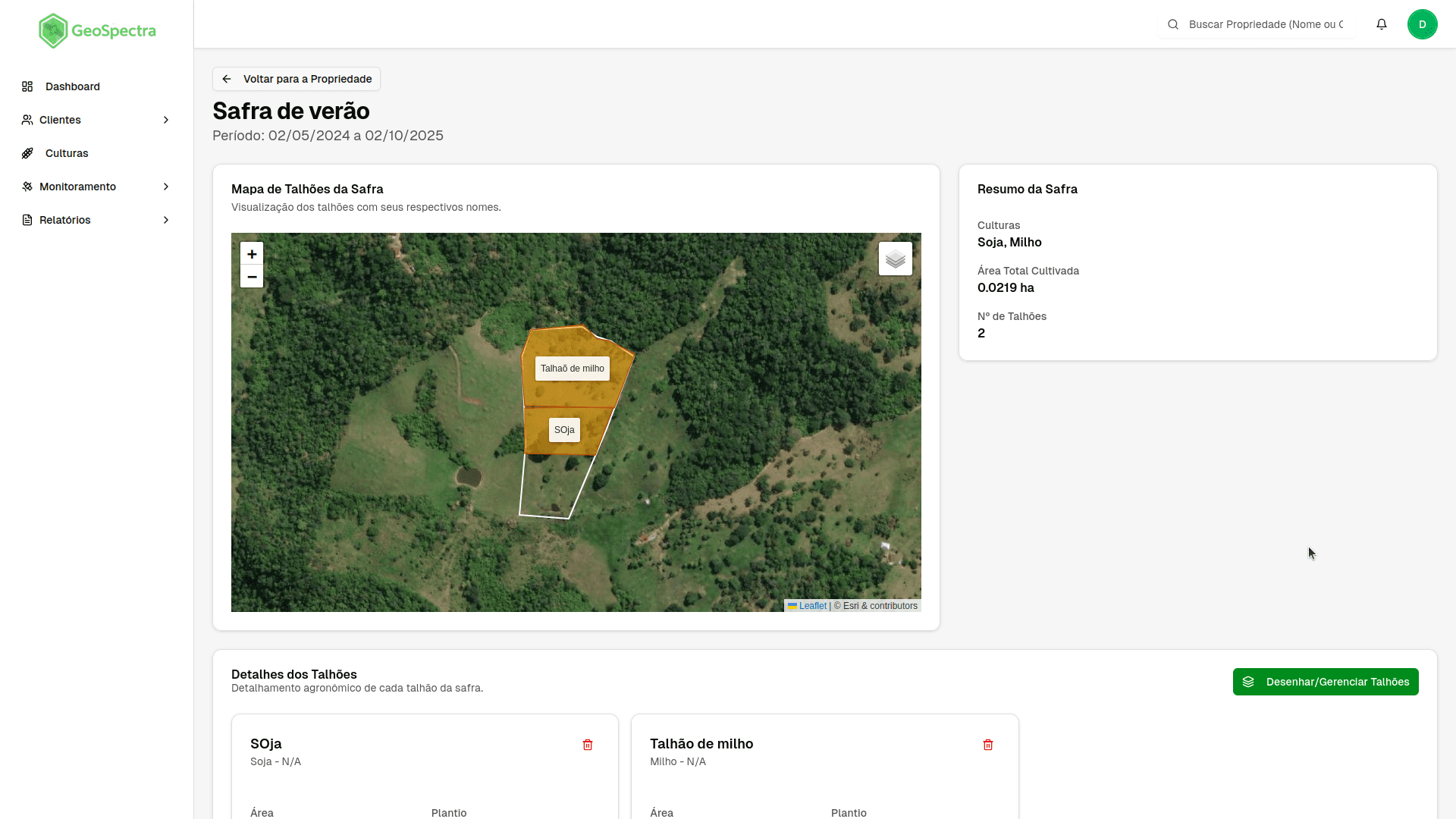
Task: Focus the Buscar Propriedade search field
Action: tap(1265, 24)
